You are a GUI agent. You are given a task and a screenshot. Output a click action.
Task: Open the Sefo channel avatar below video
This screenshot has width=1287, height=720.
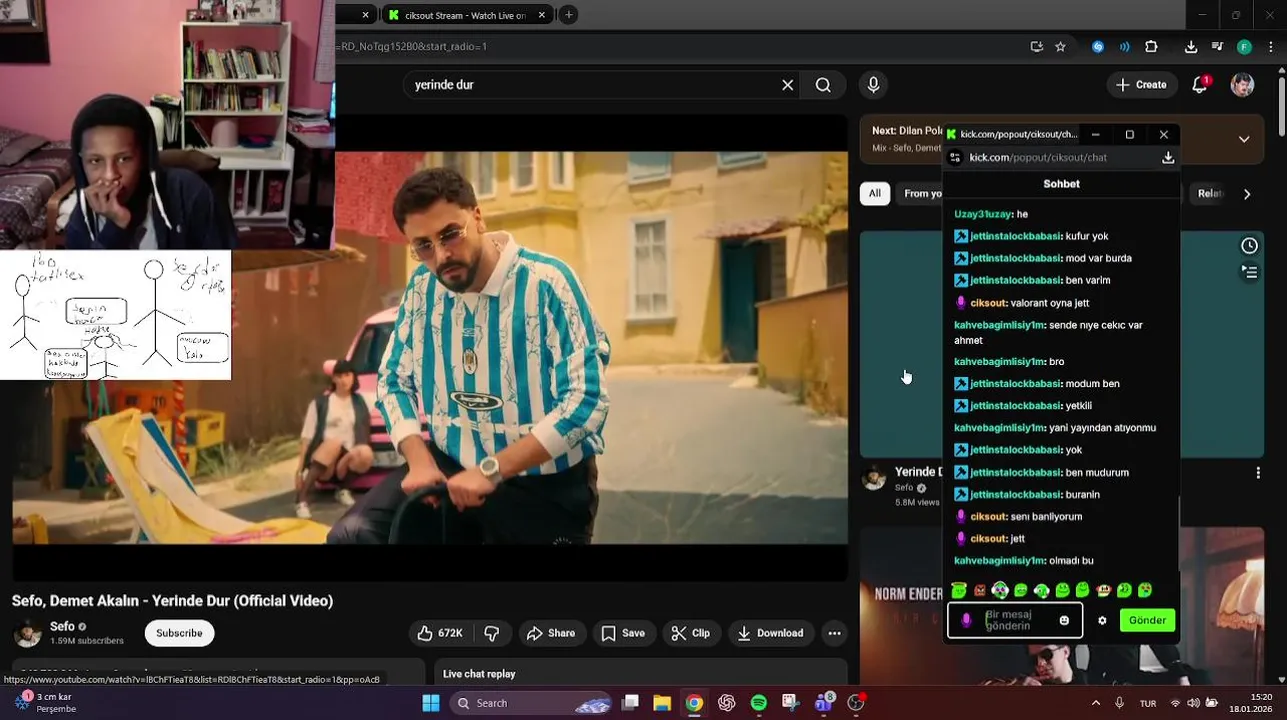[x=27, y=633]
